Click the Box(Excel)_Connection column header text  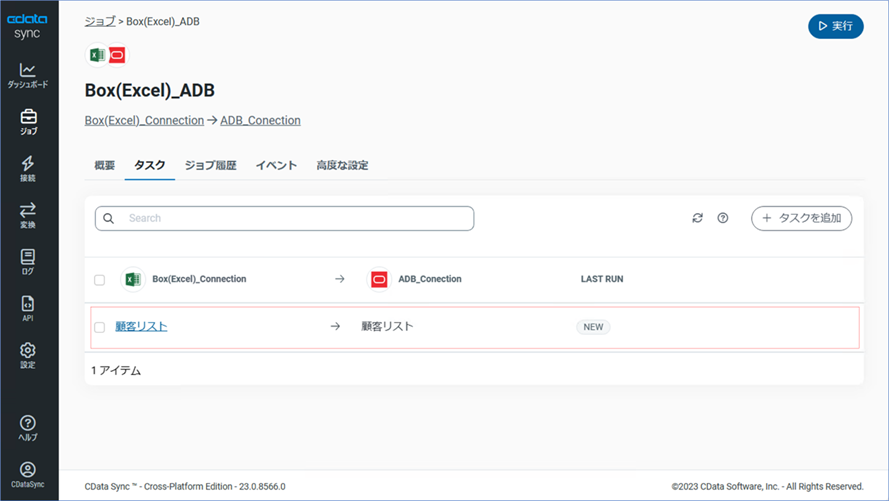[199, 279]
